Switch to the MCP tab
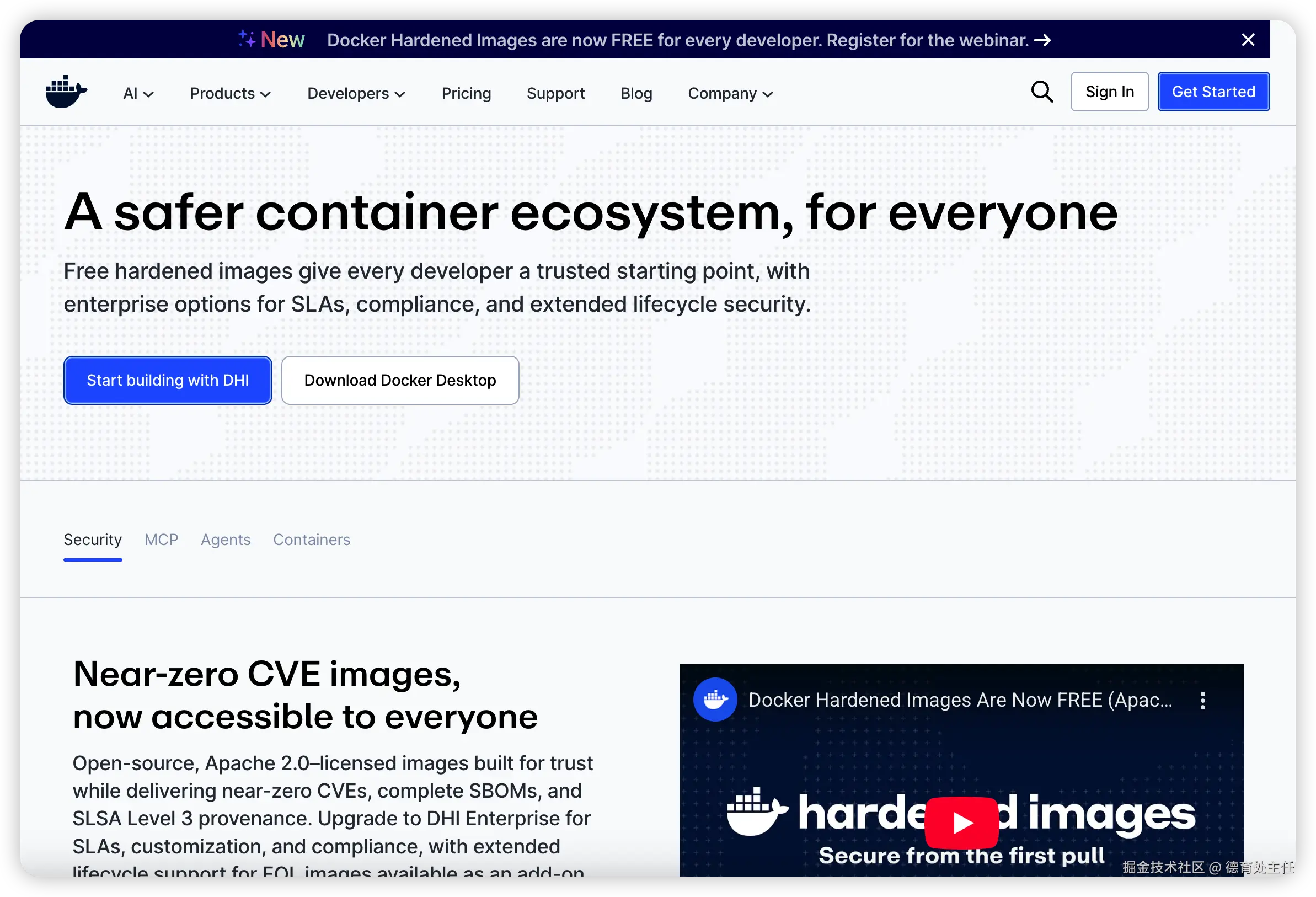The height and width of the screenshot is (897, 1316). coord(162,540)
